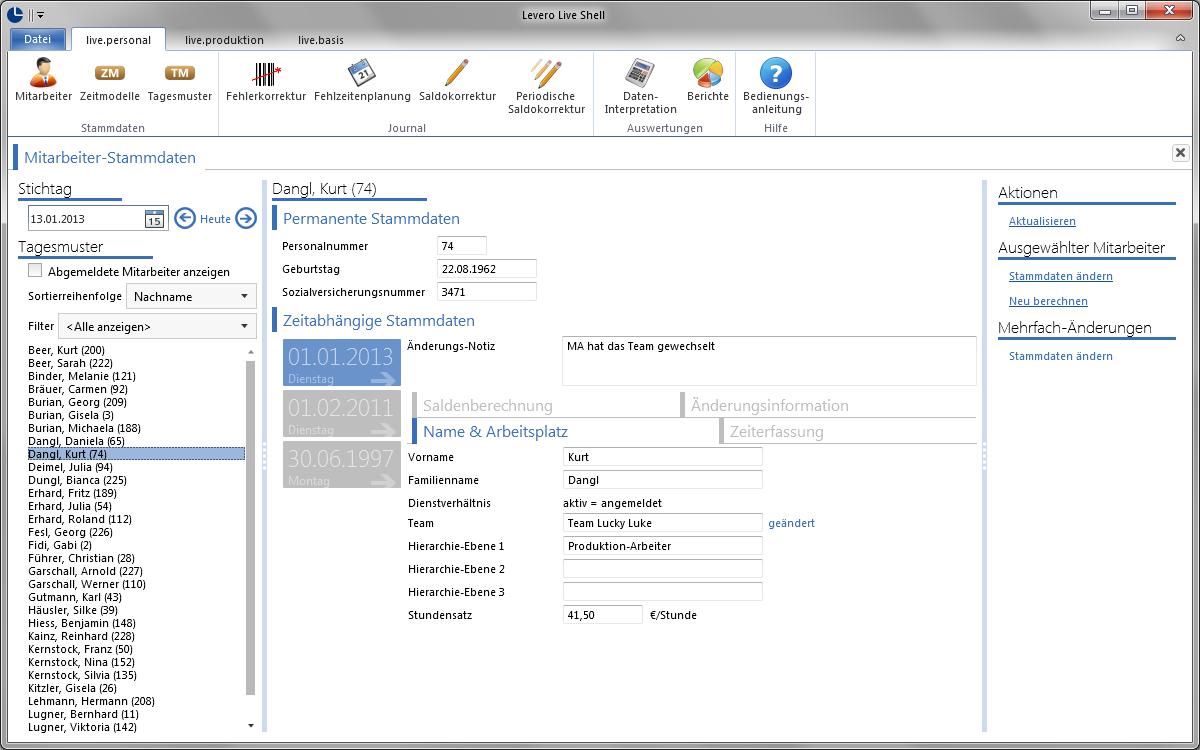Viewport: 1200px width, 750px height.
Task: Click the Aktualisieren link
Action: [1042, 221]
